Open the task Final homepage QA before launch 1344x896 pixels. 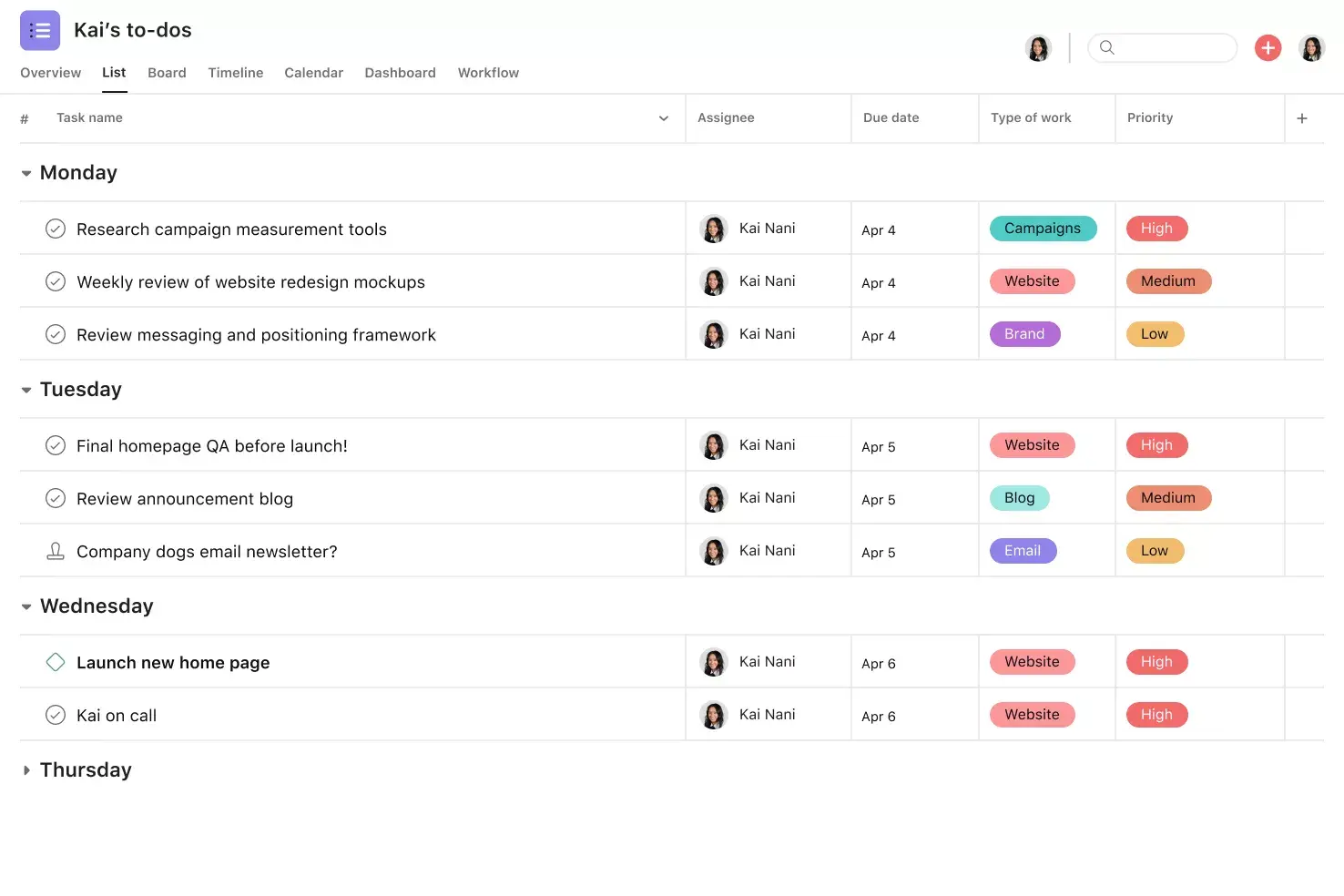[x=211, y=445]
